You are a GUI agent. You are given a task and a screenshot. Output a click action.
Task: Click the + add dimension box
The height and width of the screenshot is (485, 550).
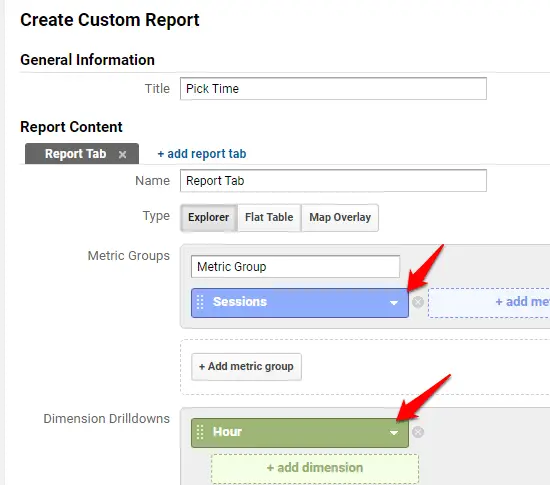pyautogui.click(x=315, y=468)
